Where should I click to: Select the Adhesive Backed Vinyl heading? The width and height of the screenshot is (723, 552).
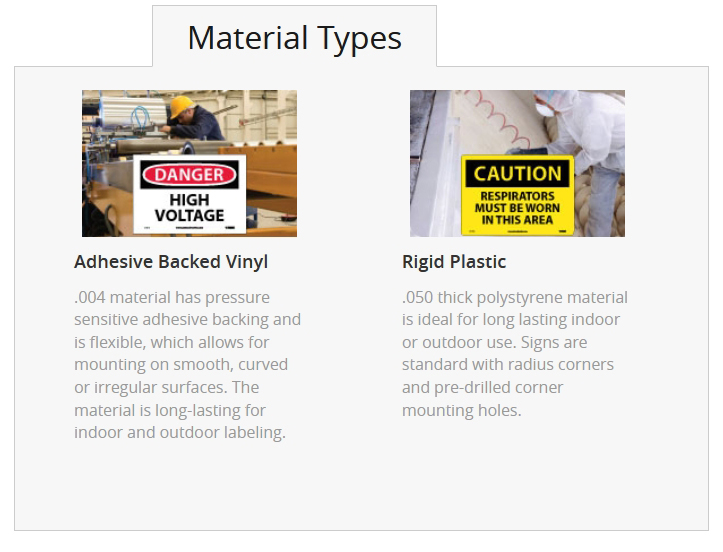tap(171, 261)
